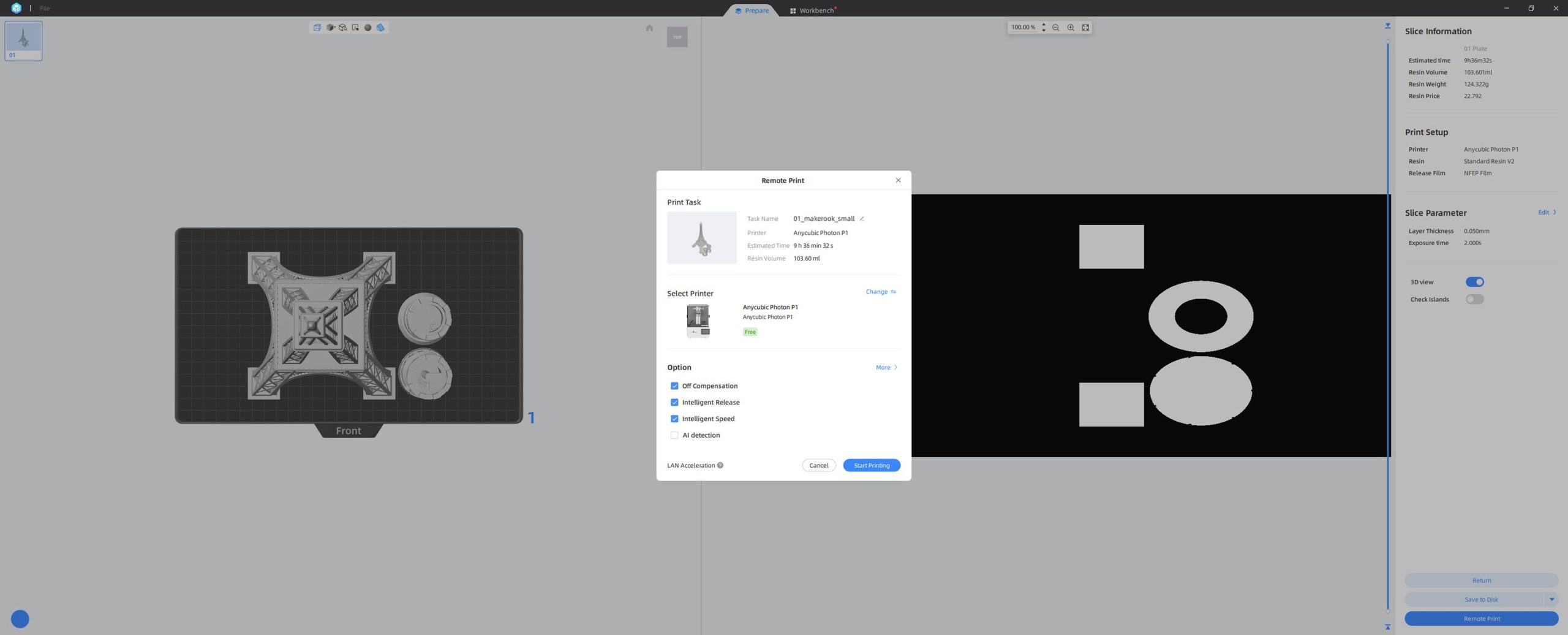
Task: Click the zoom in magnifier icon
Action: [1071, 28]
